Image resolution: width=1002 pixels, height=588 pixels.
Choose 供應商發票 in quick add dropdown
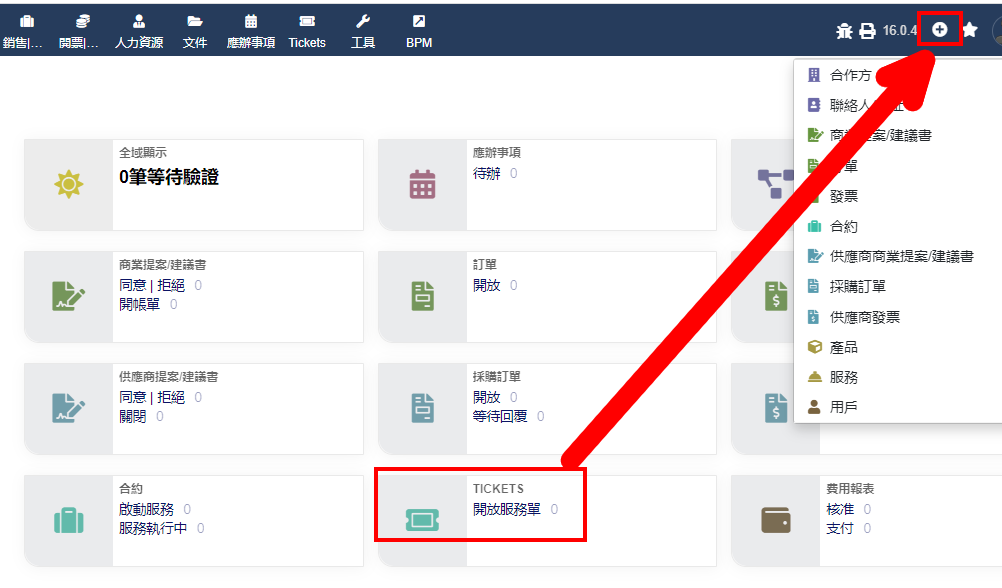(865, 317)
